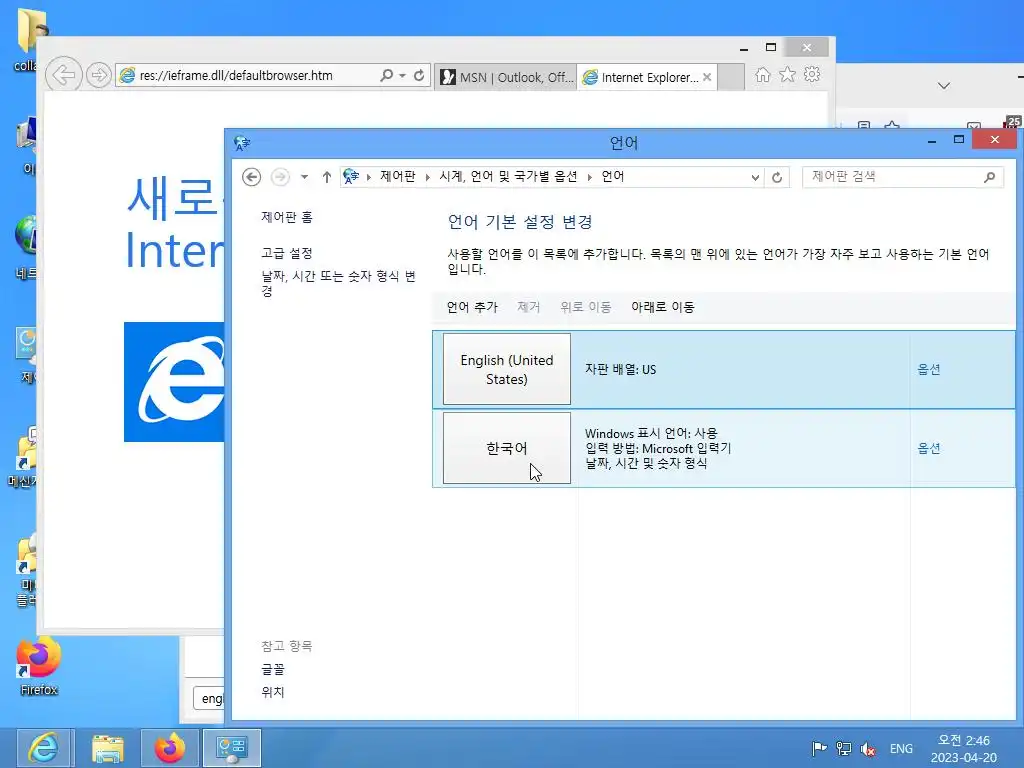
Task: Click 아래로 이동 button
Action: pos(663,307)
